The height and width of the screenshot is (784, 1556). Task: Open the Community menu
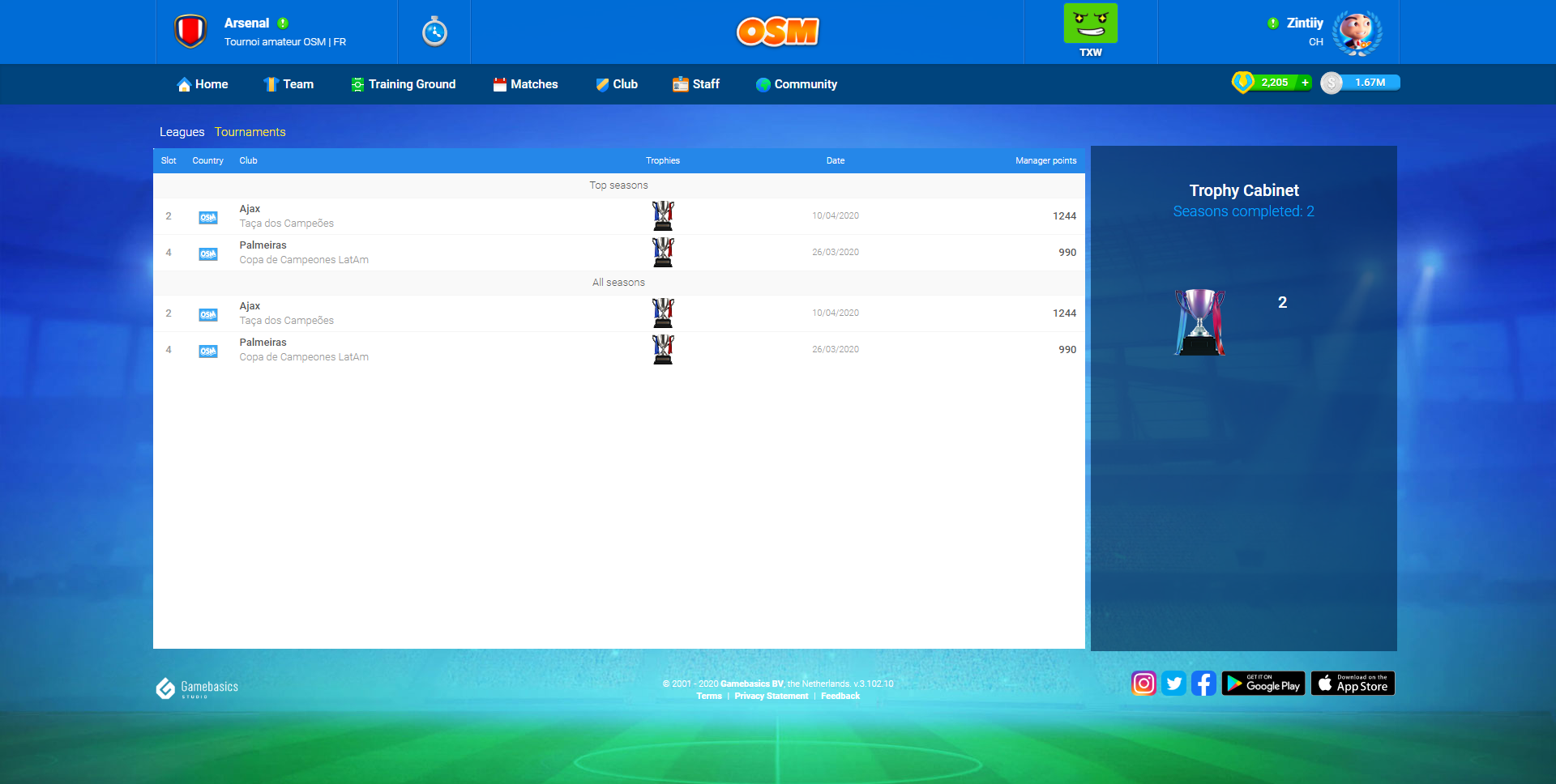(x=797, y=84)
